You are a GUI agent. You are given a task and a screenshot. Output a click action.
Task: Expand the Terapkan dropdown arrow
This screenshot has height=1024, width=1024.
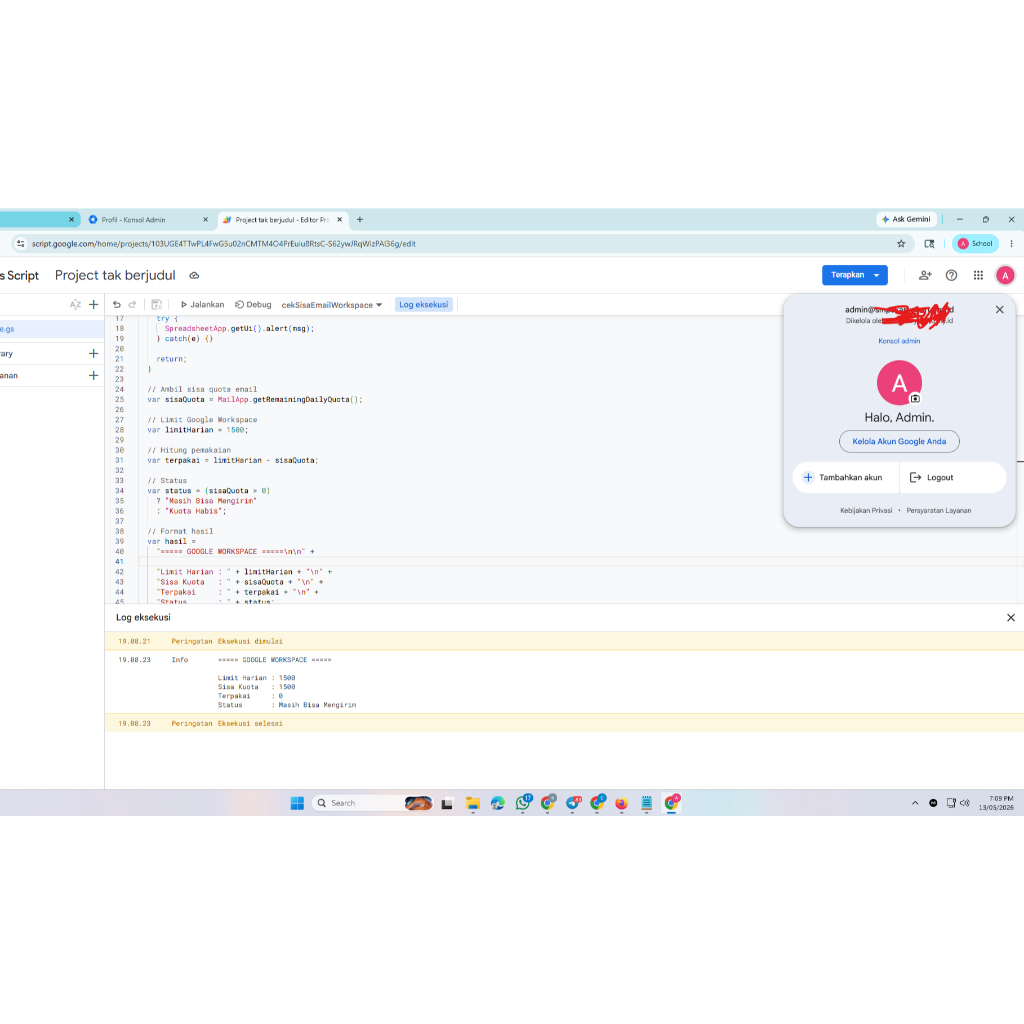pyautogui.click(x=877, y=275)
